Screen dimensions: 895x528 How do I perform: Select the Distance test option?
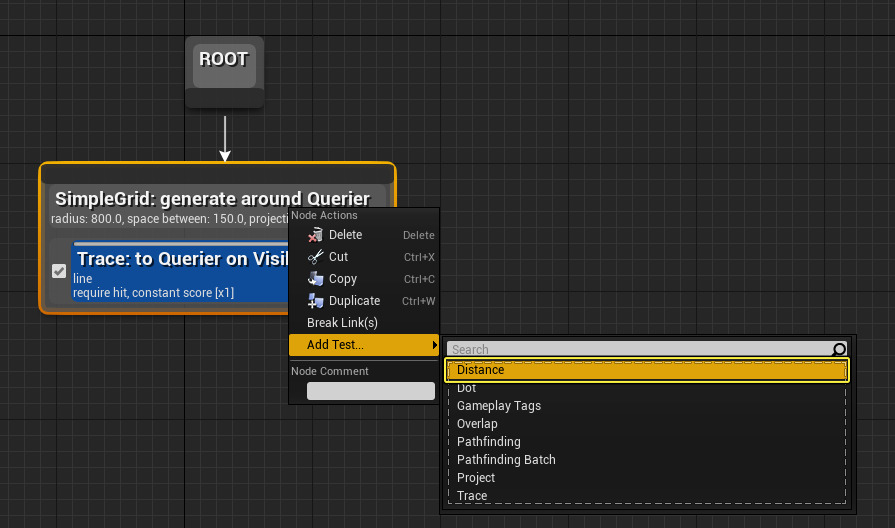click(647, 370)
